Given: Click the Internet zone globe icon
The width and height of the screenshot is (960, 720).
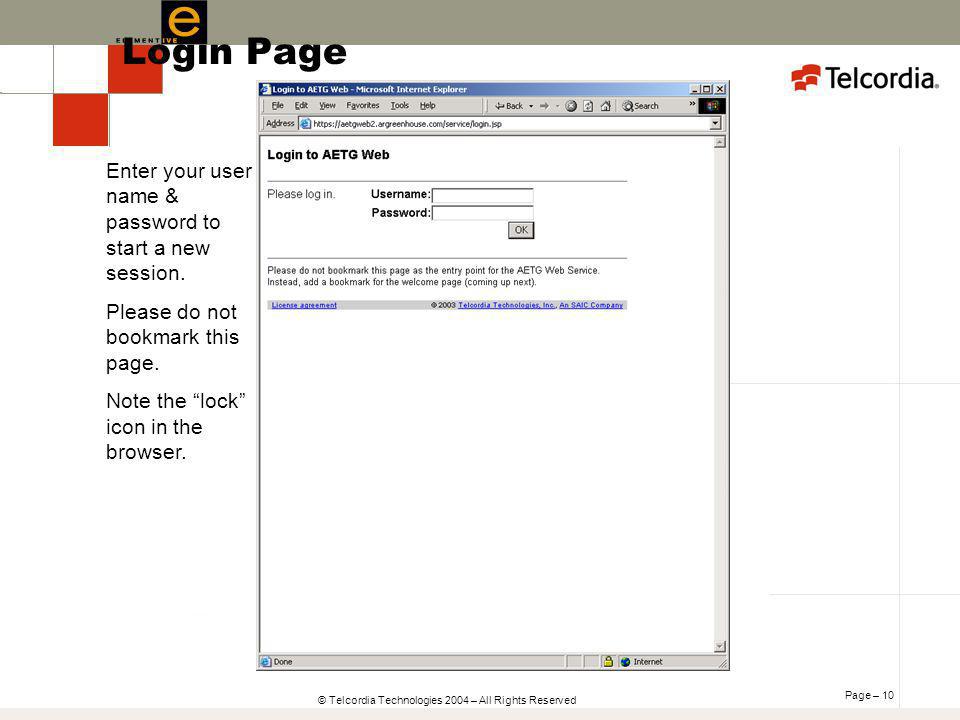Looking at the screenshot, I should click(x=625, y=662).
